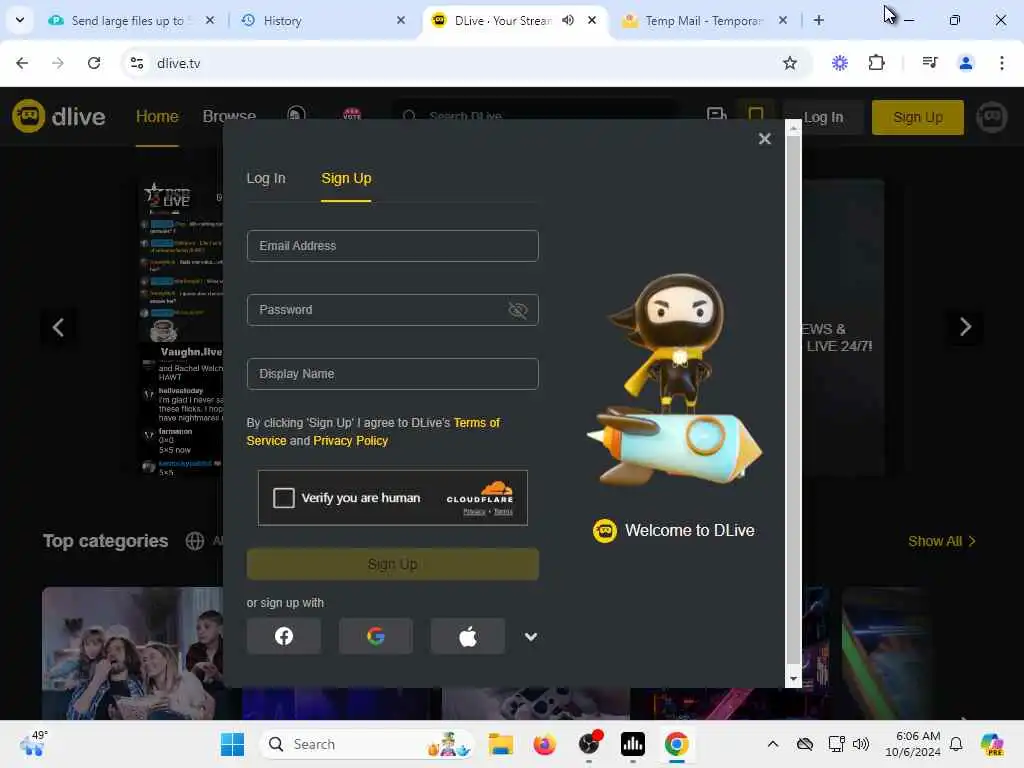
Task: Open the Facebook sign-up option
Action: tap(283, 635)
